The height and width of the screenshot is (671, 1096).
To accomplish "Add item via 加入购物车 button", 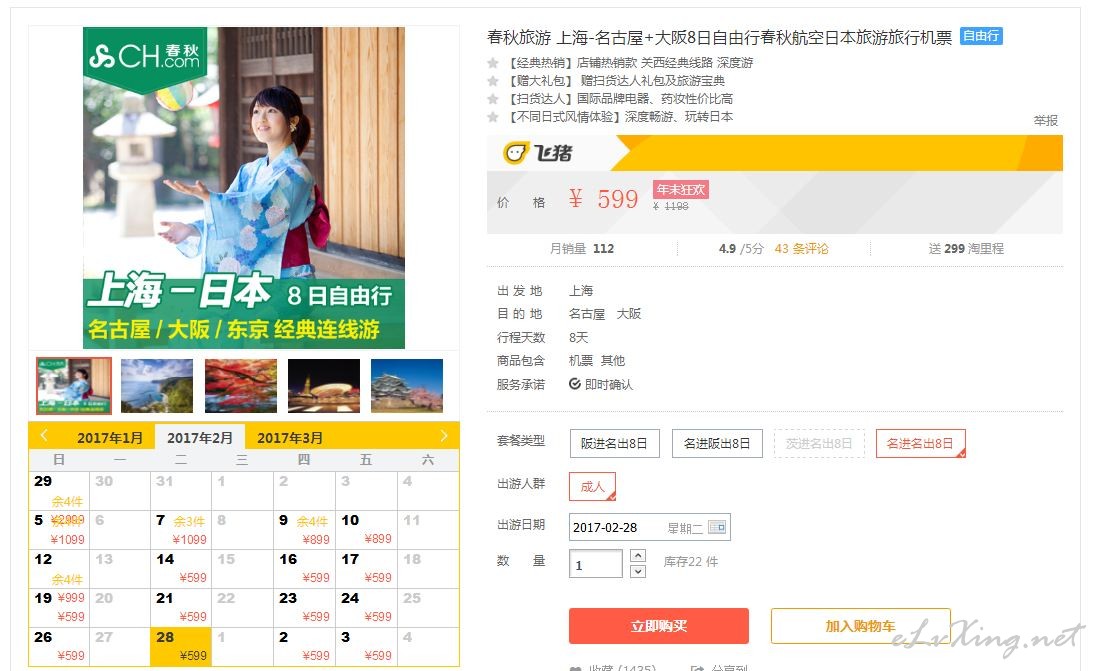I will tap(860, 626).
